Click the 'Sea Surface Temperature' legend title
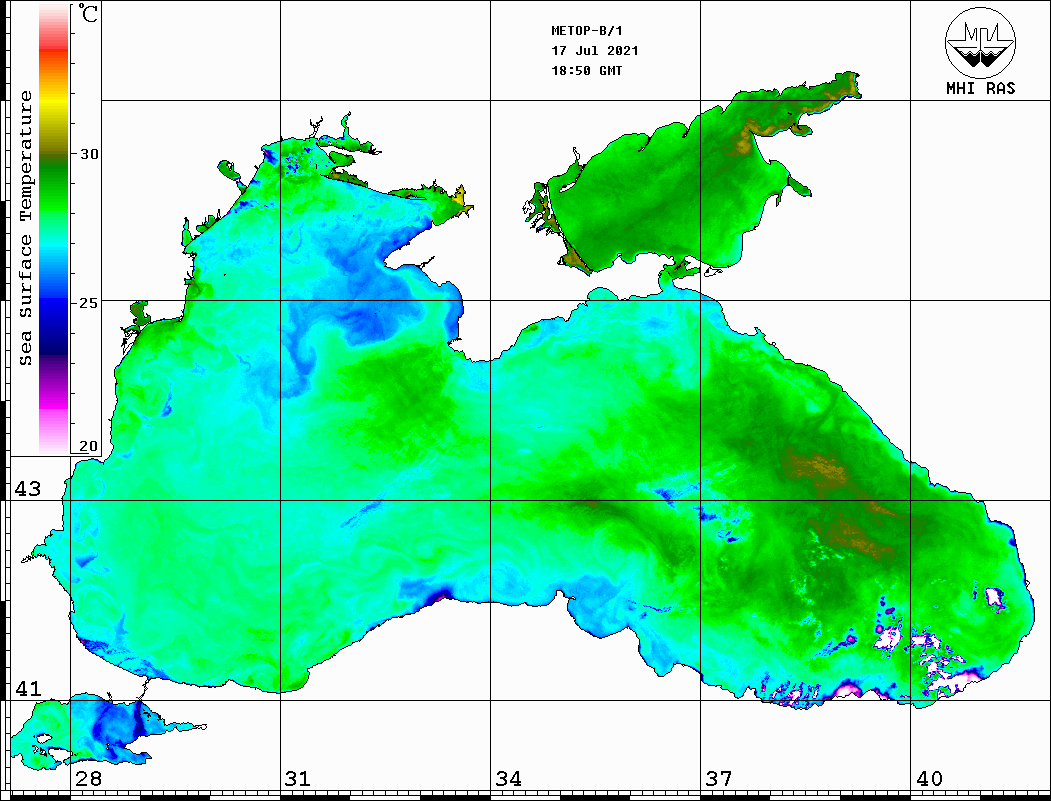Screen dimensions: 1051x801 point(25,229)
